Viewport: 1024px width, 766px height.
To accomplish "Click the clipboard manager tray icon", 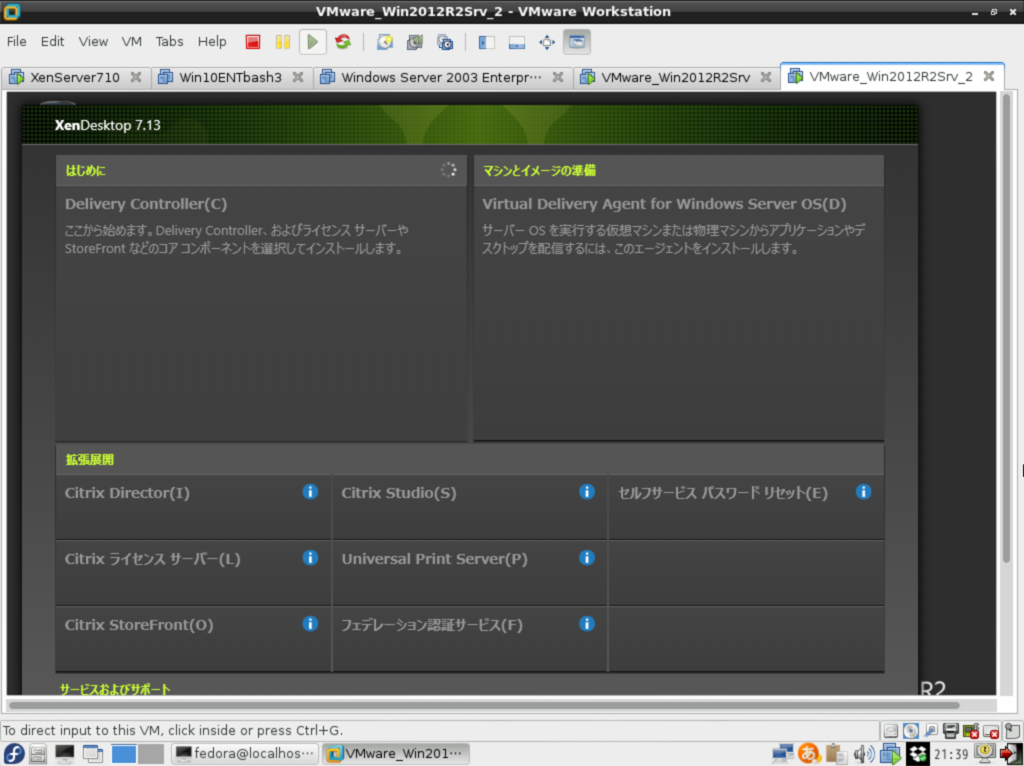I will [836, 754].
